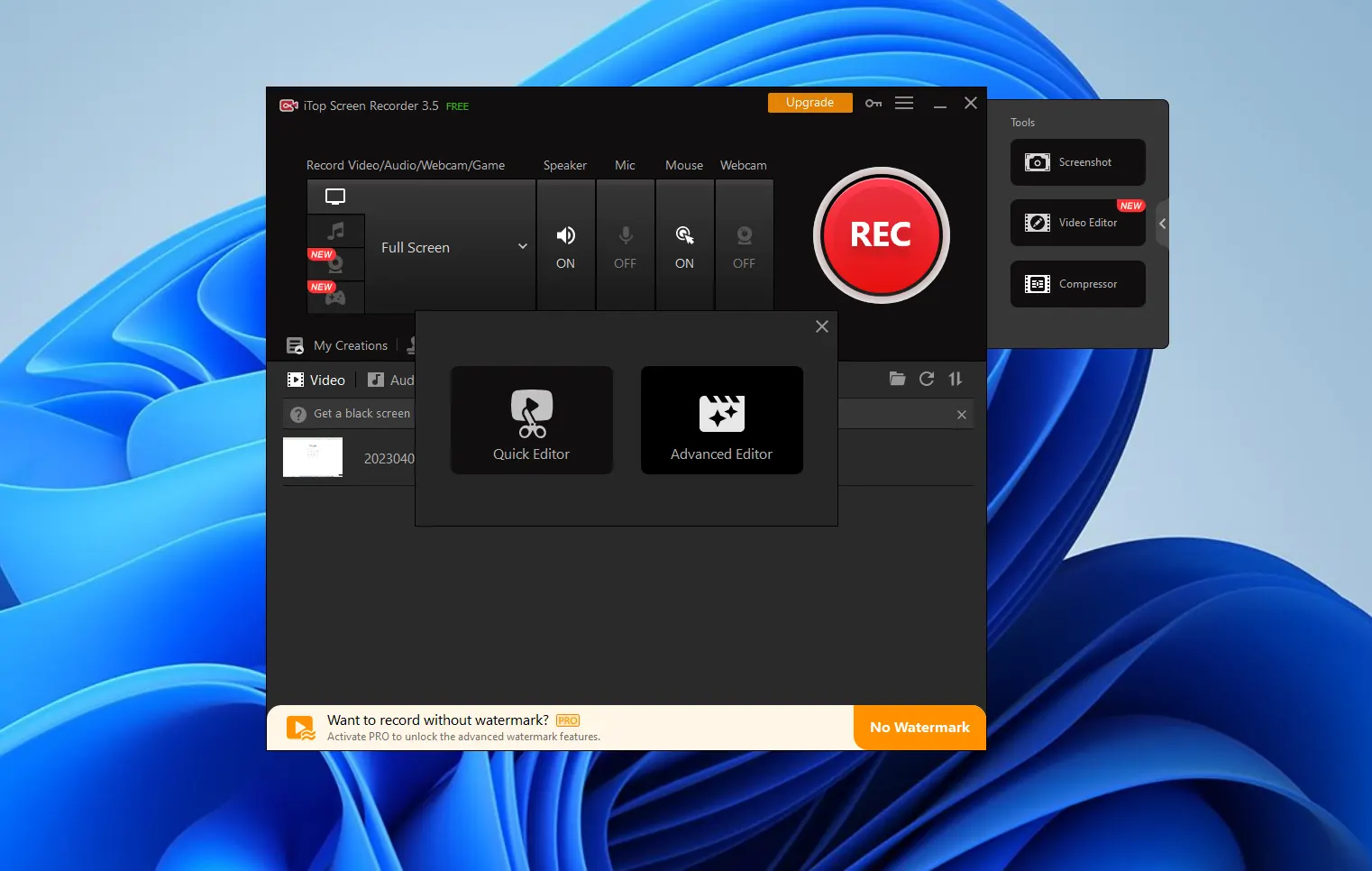
Task: Collapse the Tools side panel arrow
Action: coord(1163,224)
